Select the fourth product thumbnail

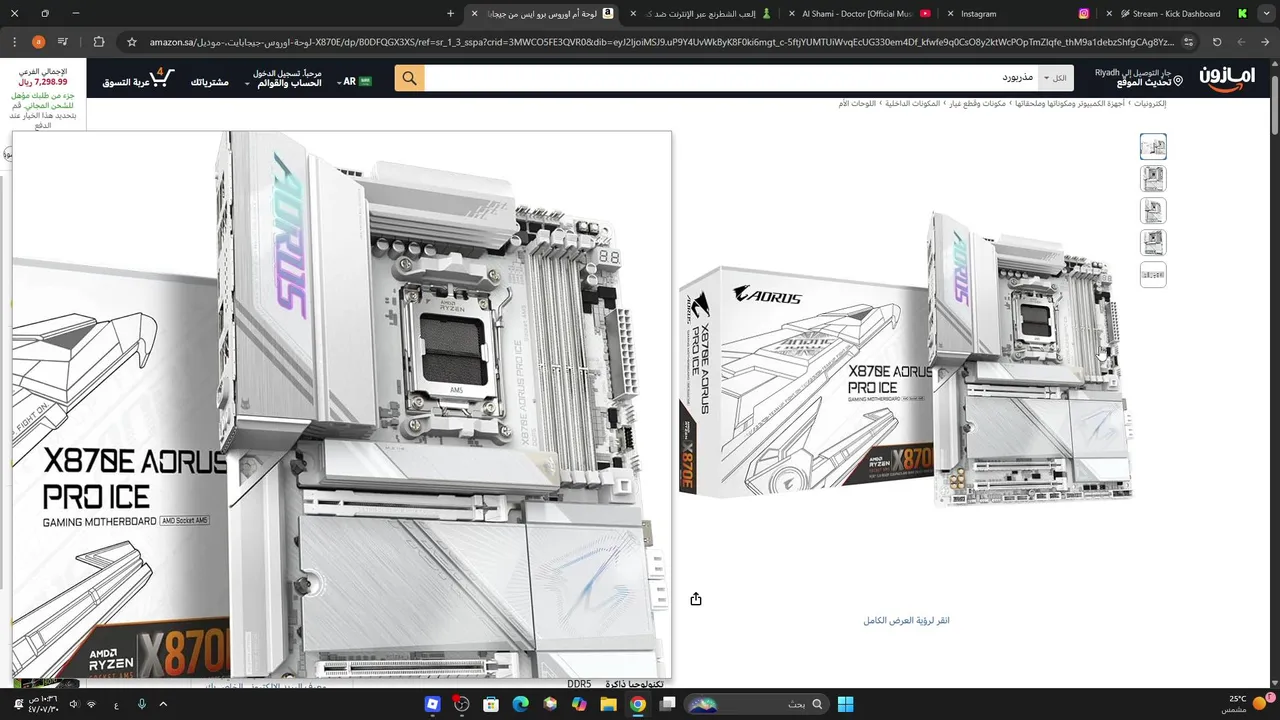tap(1153, 243)
